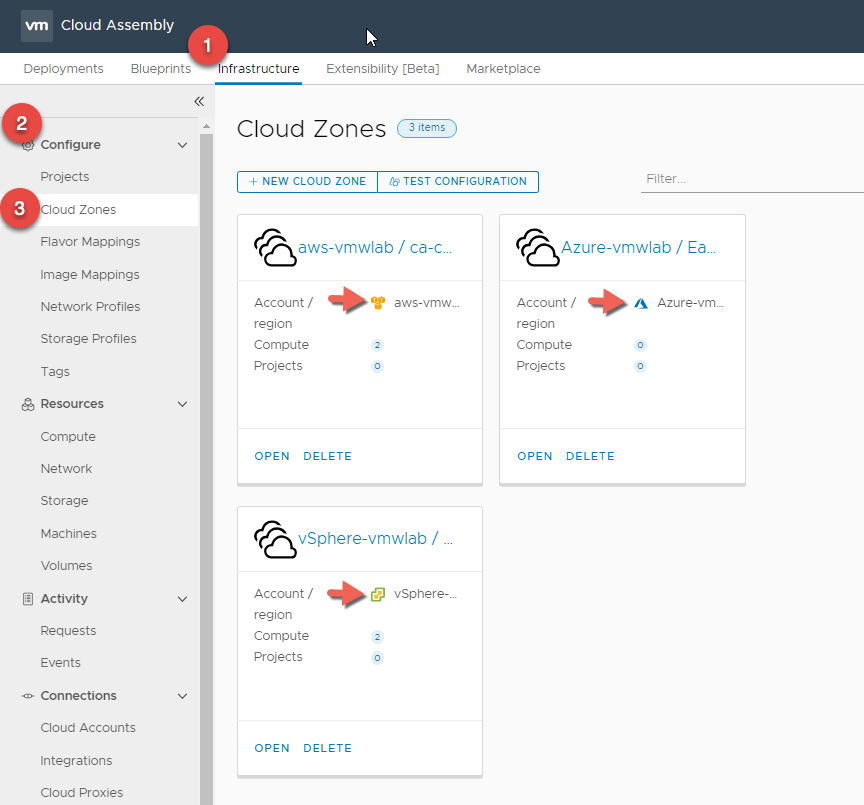The image size is (864, 805).
Task: Click the Azure account triangle icon
Action: tap(641, 302)
